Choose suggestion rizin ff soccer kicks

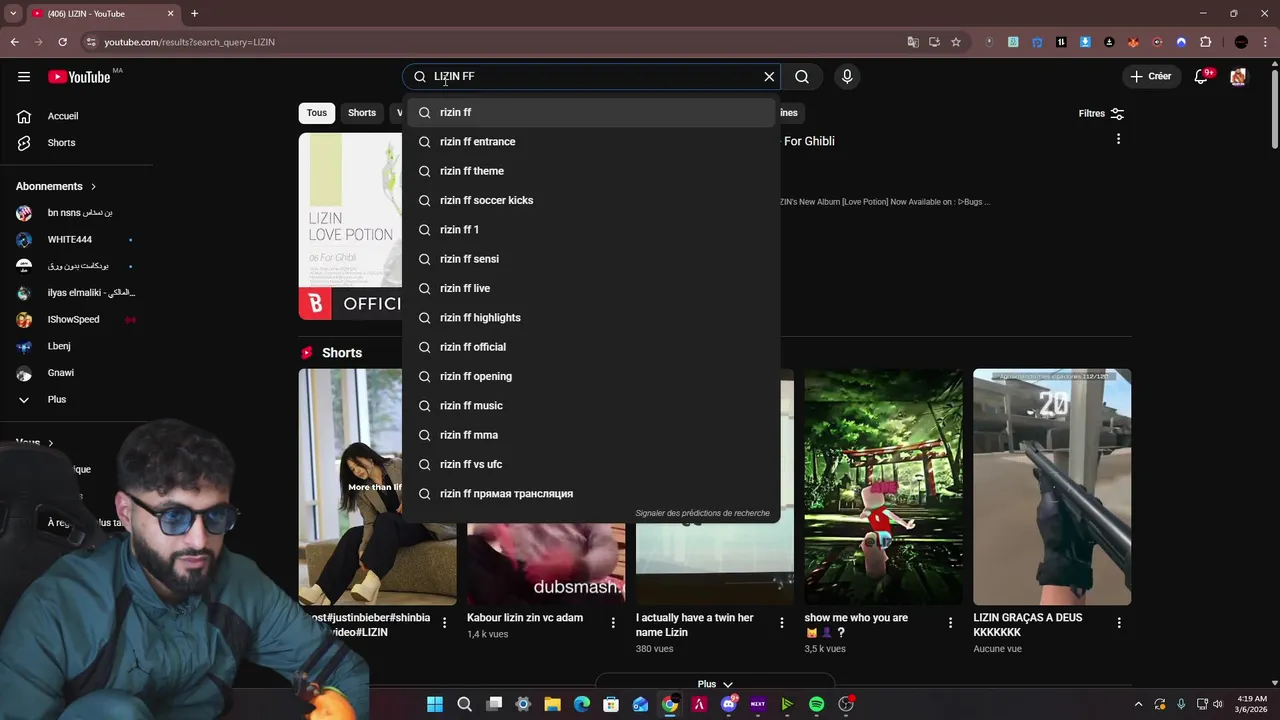[x=591, y=200]
